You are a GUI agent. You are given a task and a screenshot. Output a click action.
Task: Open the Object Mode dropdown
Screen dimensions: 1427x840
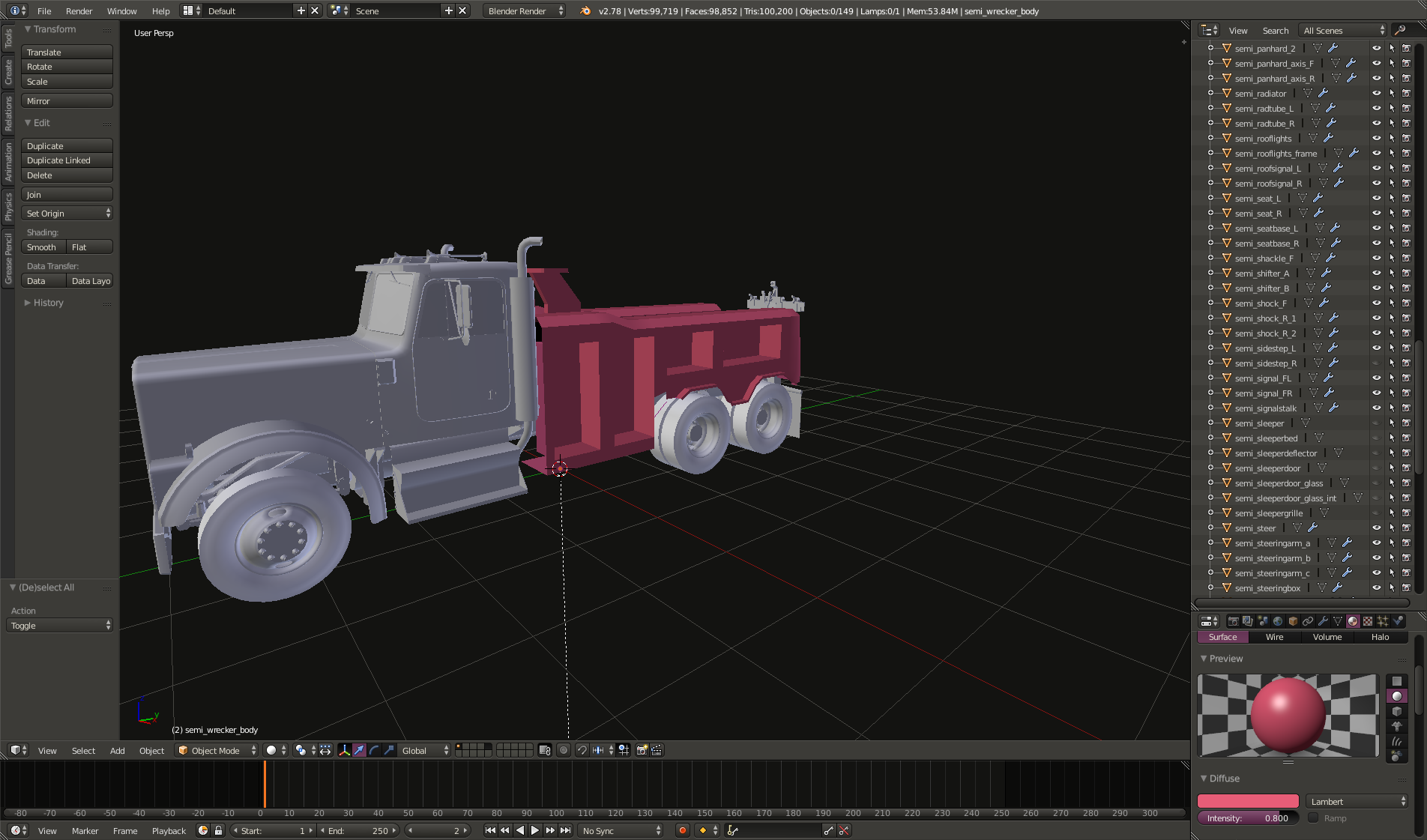[217, 750]
